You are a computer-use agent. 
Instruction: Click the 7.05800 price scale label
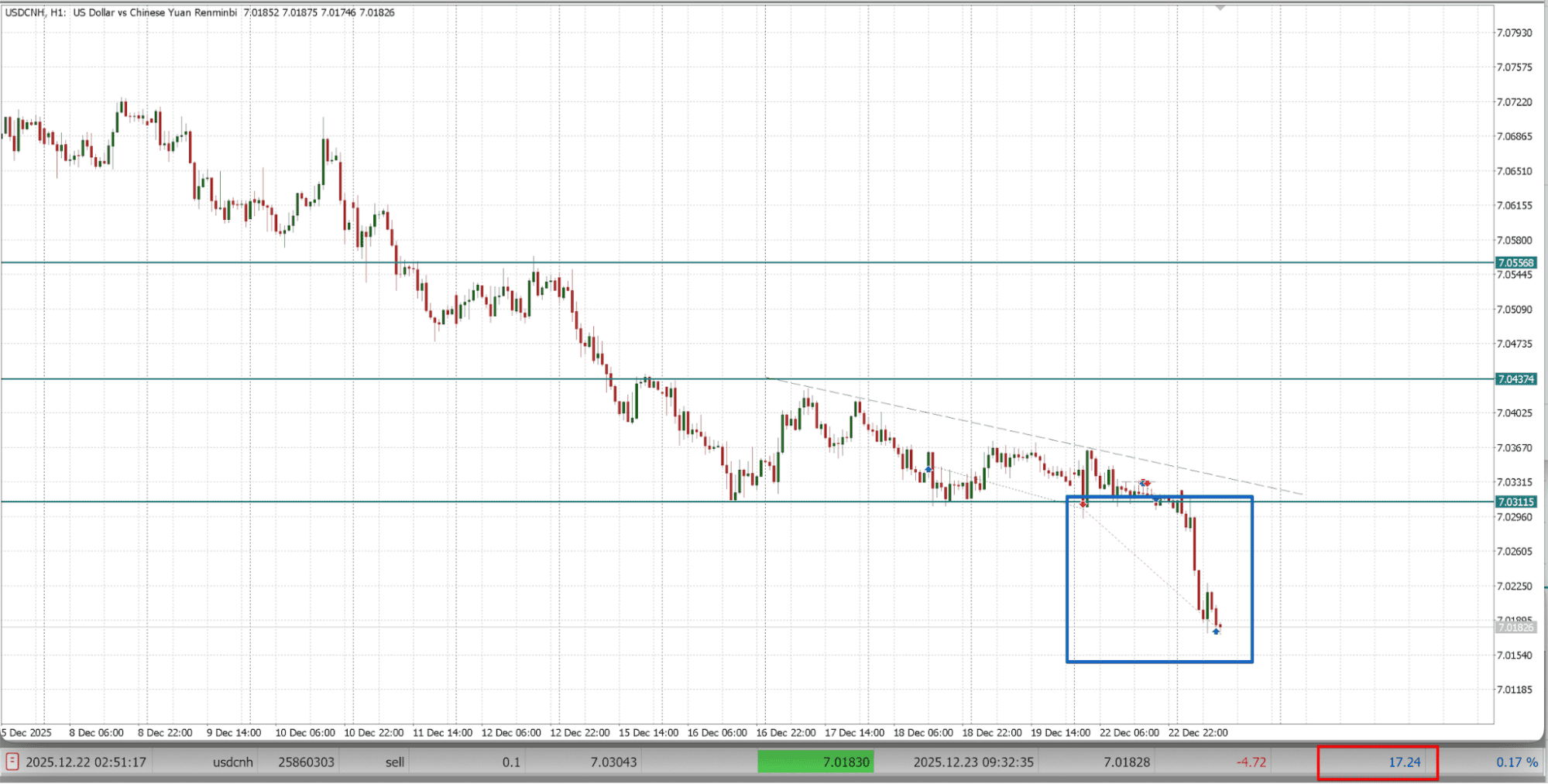click(x=1514, y=240)
